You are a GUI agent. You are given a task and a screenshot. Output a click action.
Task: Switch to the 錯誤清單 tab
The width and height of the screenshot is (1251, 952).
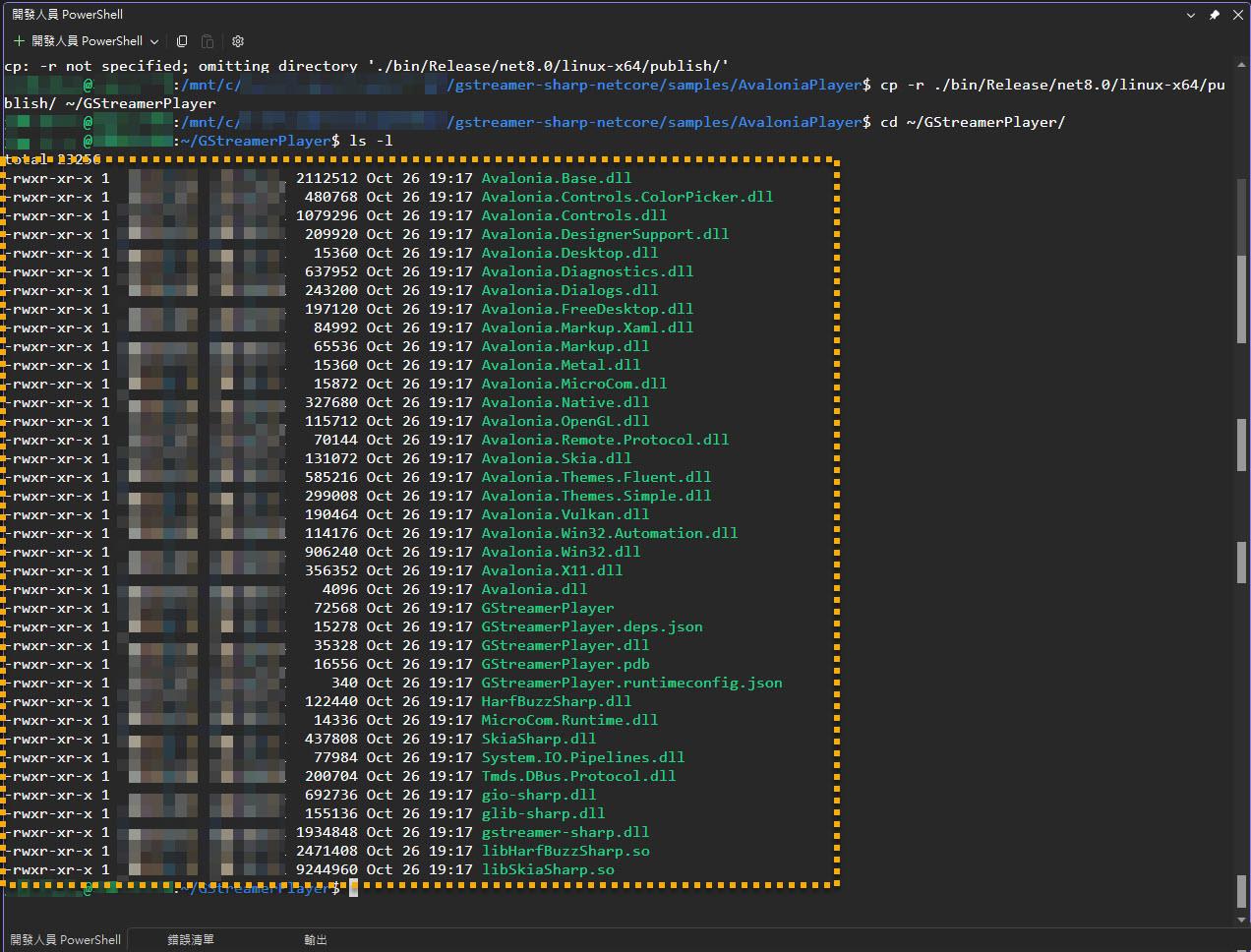[x=190, y=939]
